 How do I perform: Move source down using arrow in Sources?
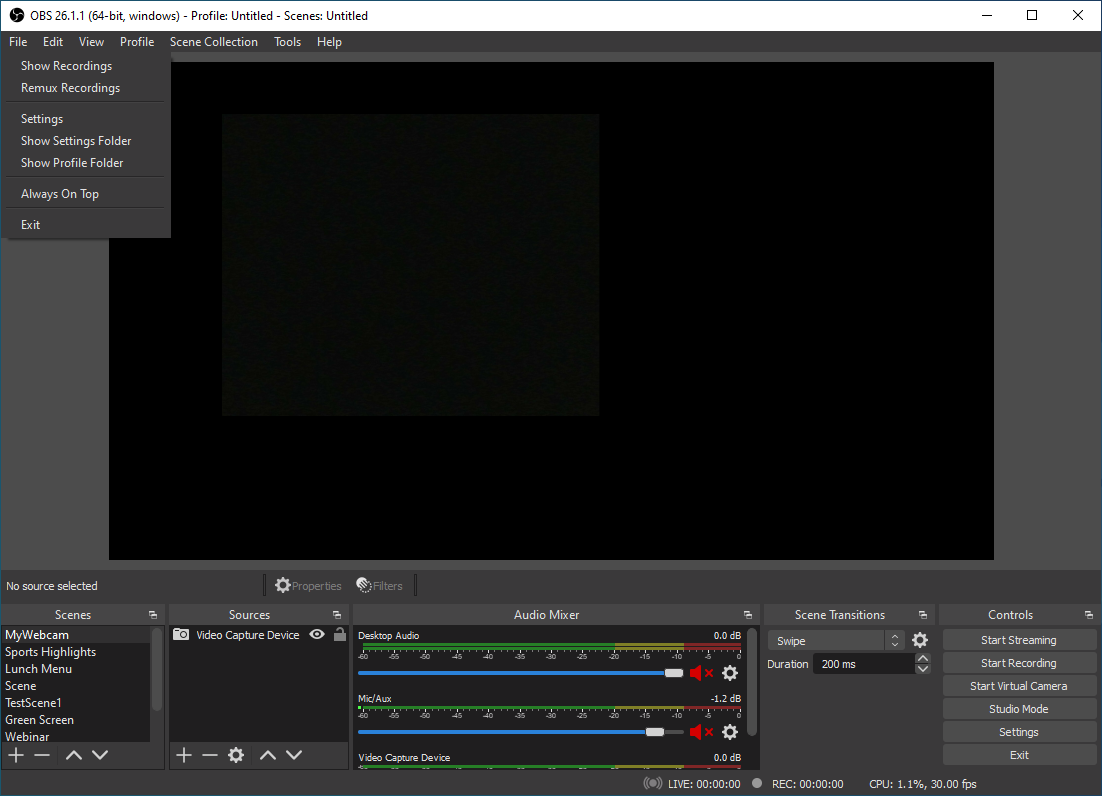(294, 755)
